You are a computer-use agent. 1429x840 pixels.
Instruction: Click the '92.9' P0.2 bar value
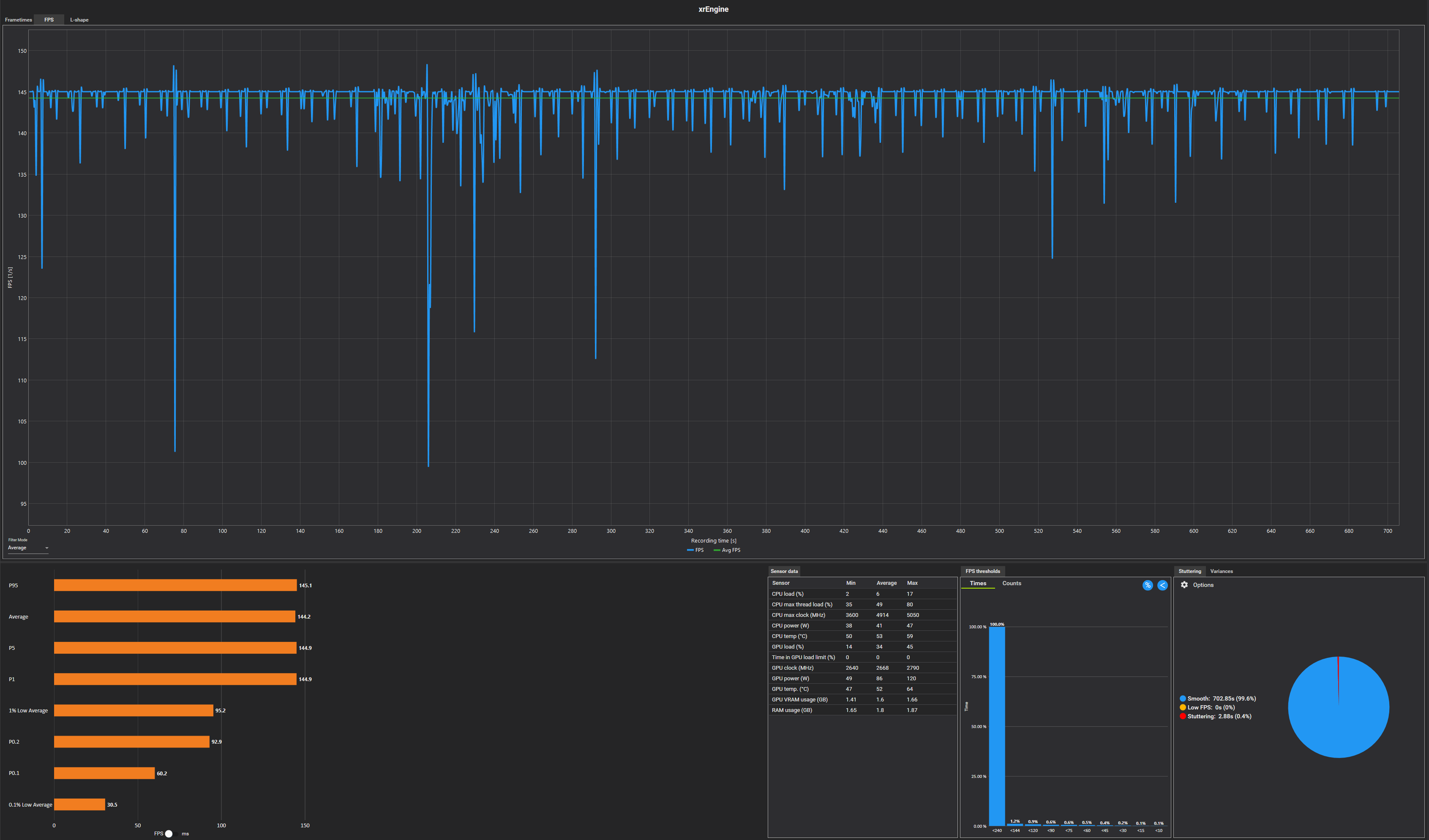point(217,742)
